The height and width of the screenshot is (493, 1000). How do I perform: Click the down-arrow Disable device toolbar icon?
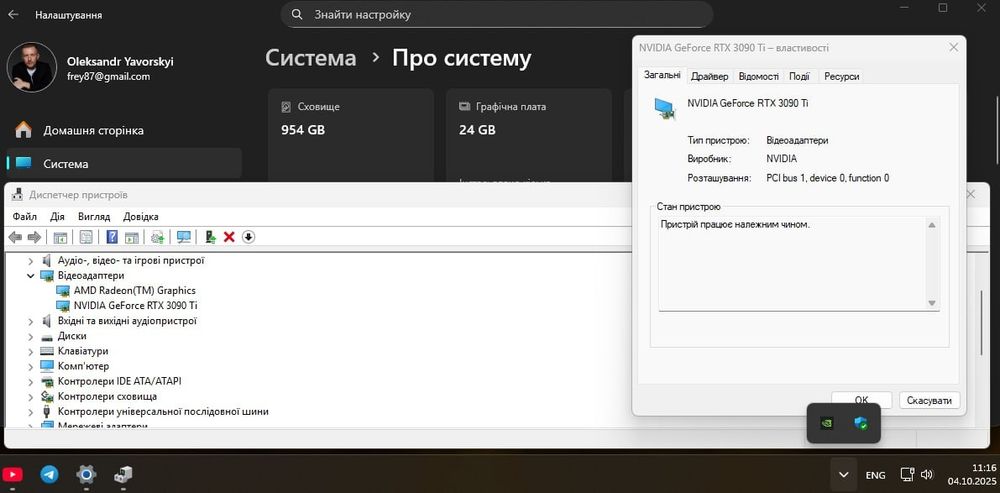pyautogui.click(x=249, y=237)
